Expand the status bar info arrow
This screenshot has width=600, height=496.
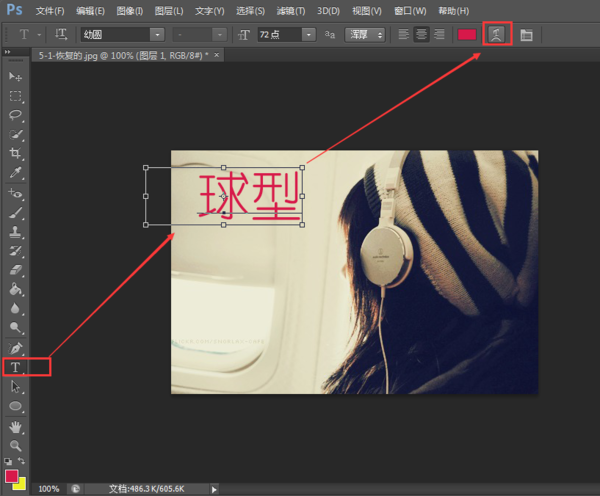(214, 489)
